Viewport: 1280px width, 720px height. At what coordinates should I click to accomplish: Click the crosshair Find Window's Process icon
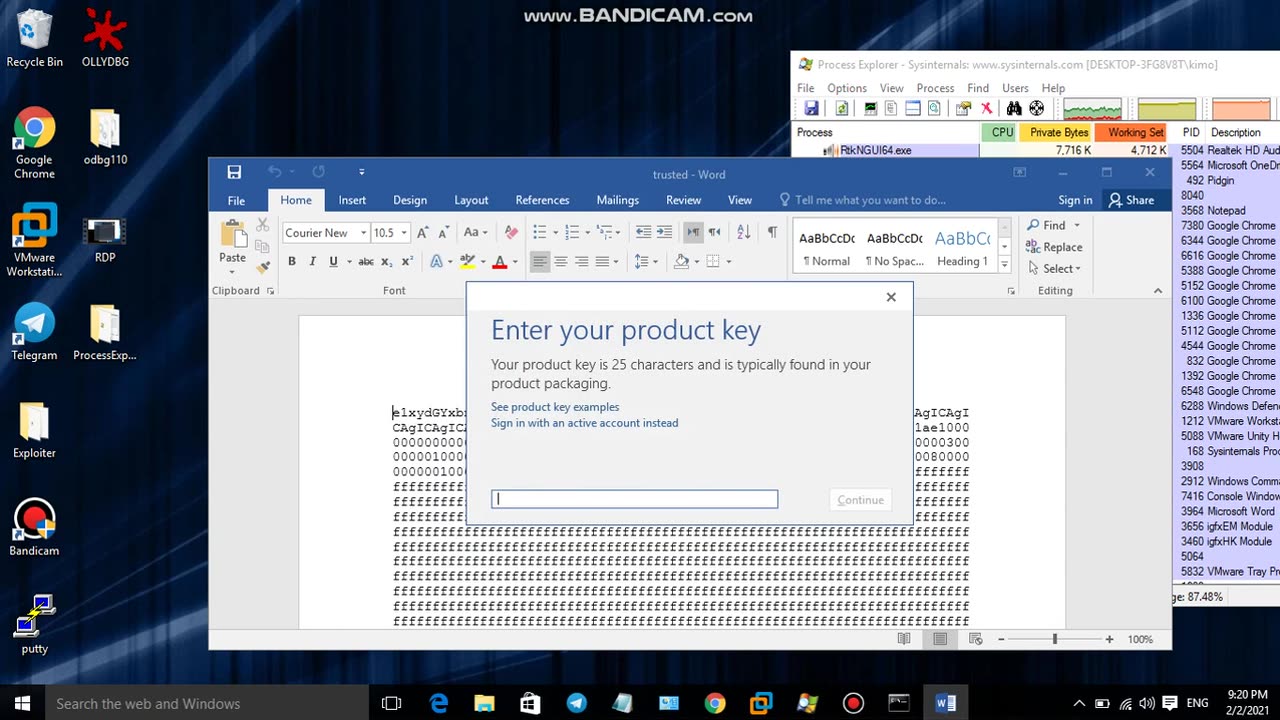(1036, 108)
